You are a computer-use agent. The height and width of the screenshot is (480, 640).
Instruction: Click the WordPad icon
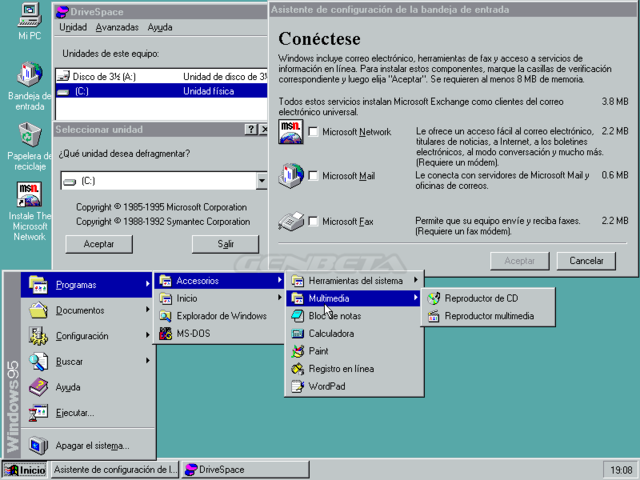coord(298,386)
